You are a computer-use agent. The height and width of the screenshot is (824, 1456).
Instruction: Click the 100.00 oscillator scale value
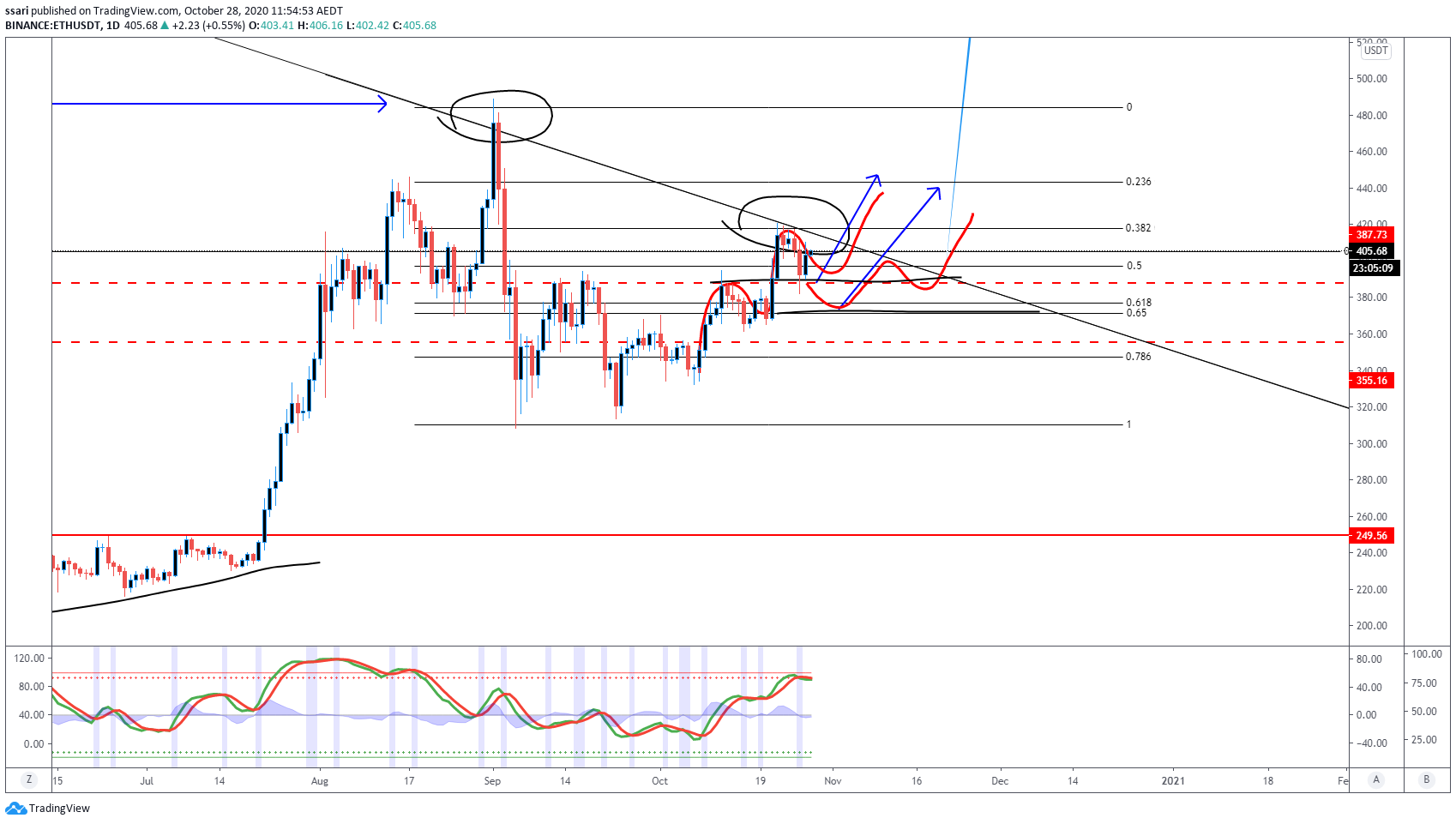pos(1427,653)
